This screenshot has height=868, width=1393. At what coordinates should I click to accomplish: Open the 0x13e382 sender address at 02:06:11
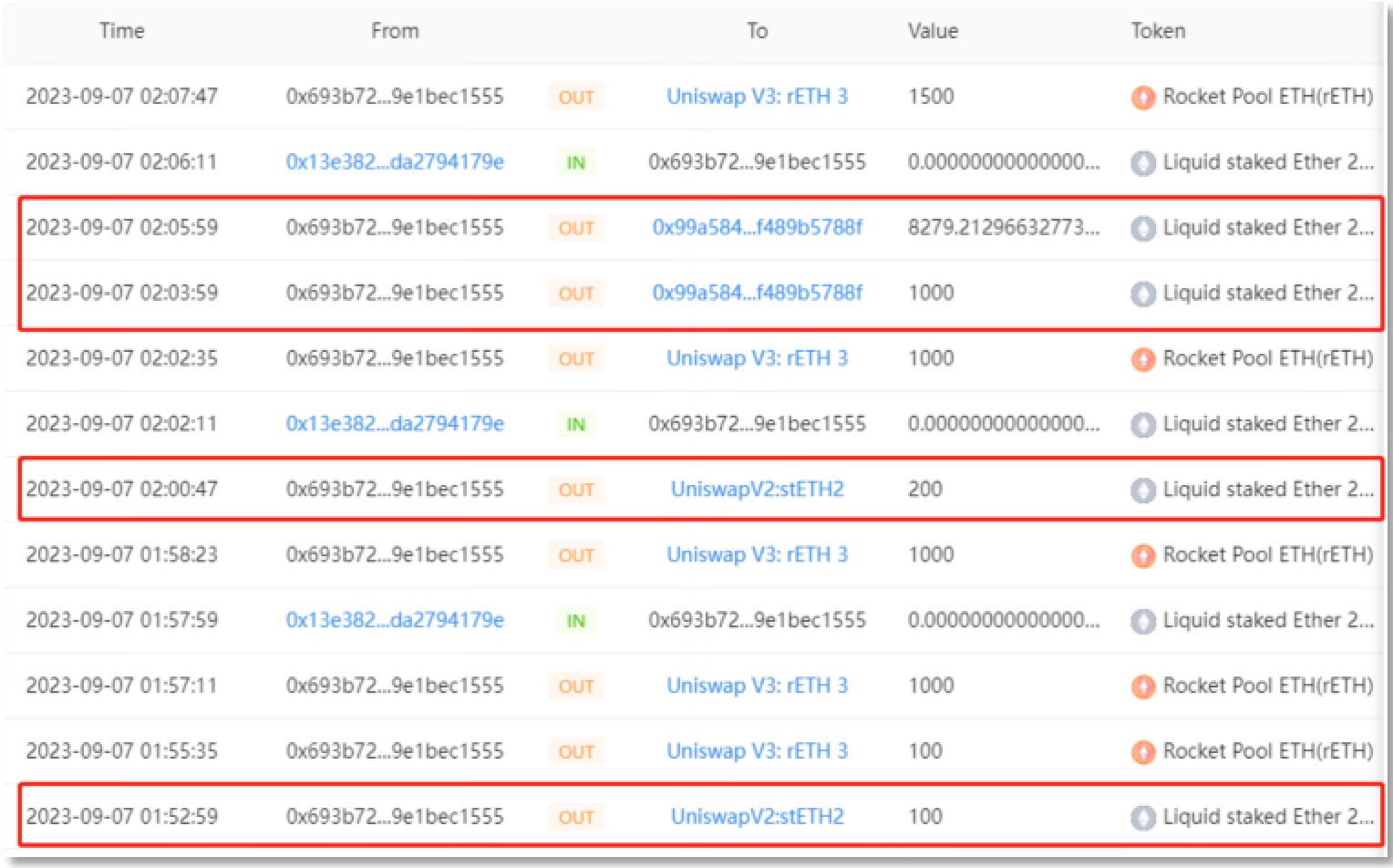[x=395, y=162]
